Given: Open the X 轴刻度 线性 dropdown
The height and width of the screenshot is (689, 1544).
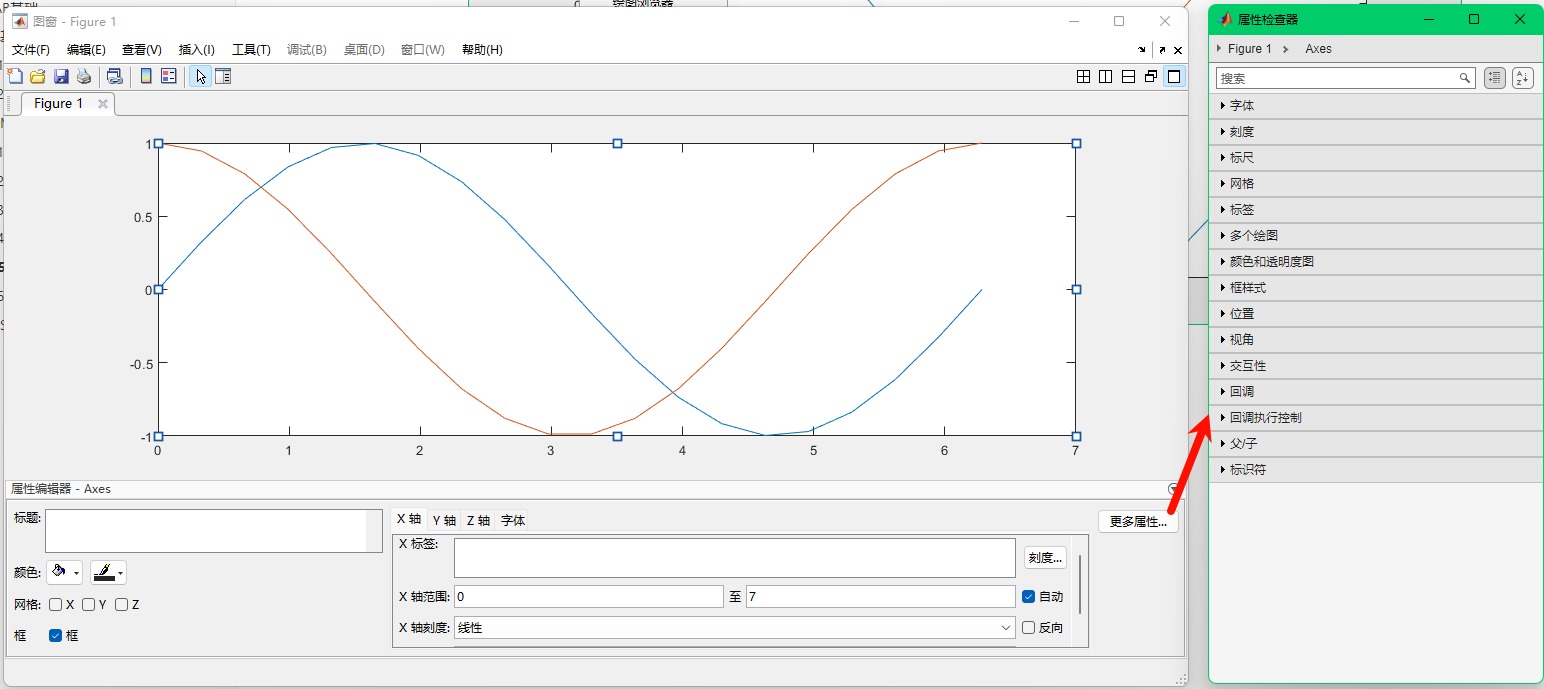Looking at the screenshot, I should [x=735, y=628].
